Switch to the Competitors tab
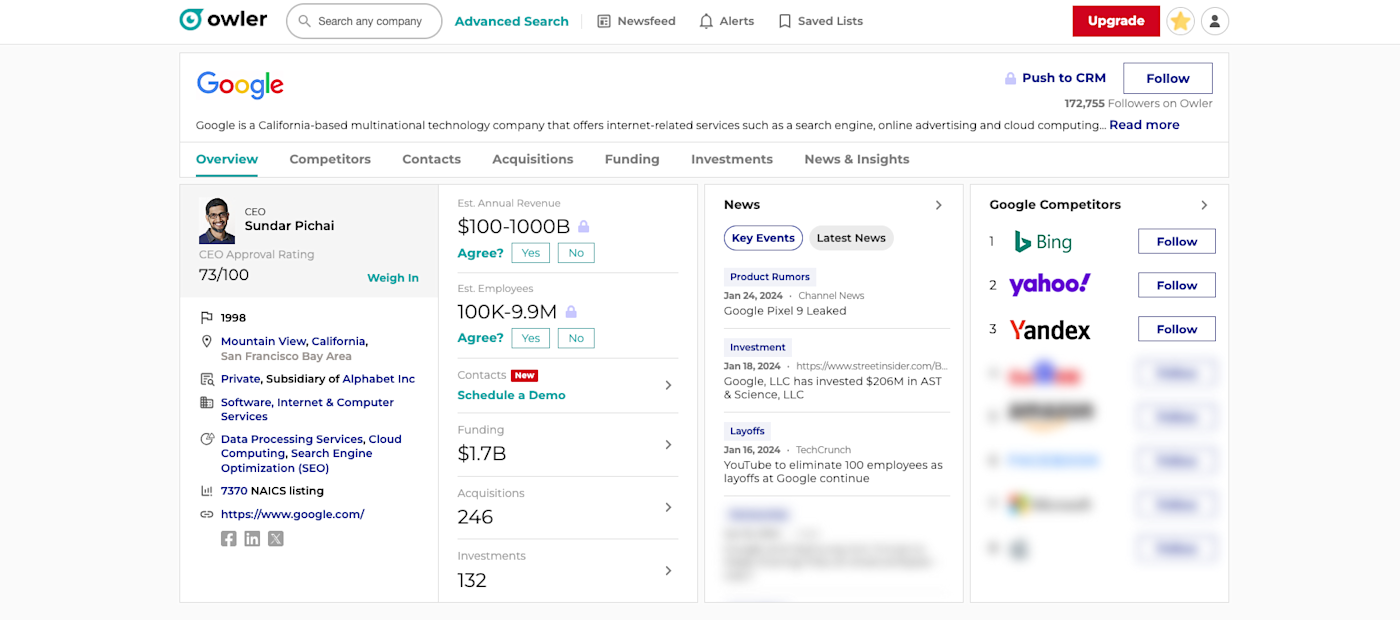 pos(330,159)
